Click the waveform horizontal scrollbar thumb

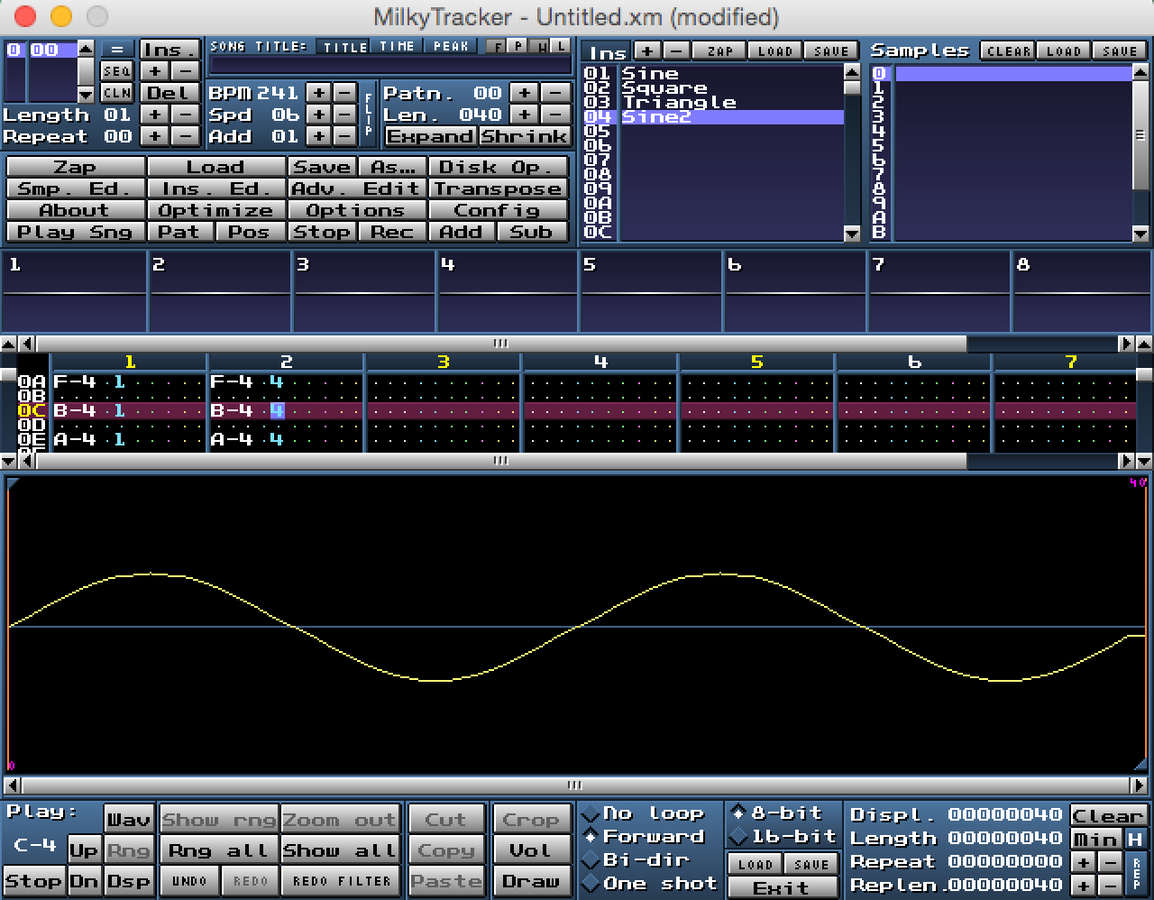click(575, 784)
